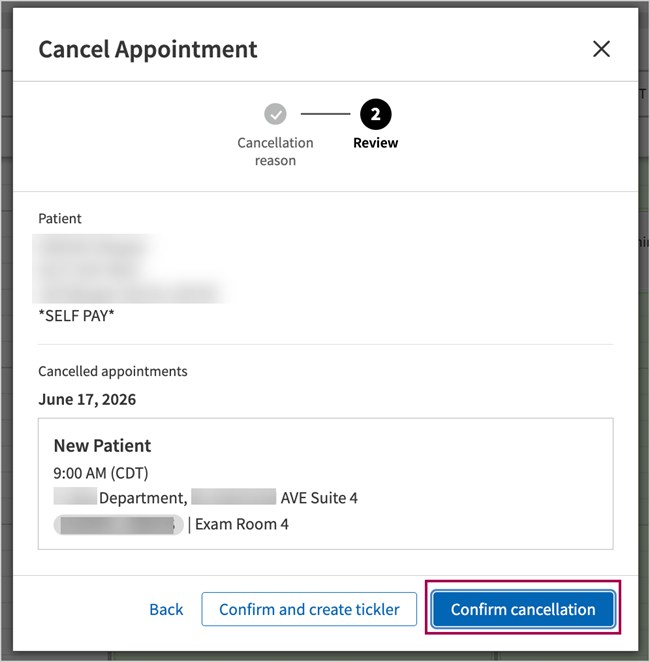Go to the Cancellation reason step label
The width and height of the screenshot is (650, 662).
coord(275,152)
